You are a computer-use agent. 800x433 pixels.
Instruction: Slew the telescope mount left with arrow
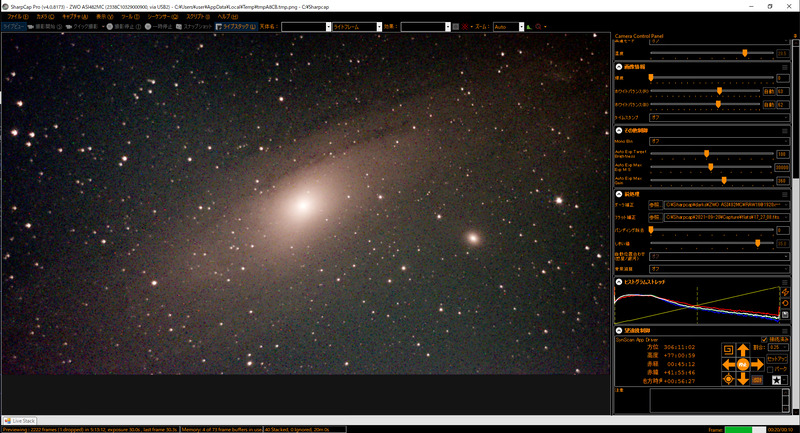(729, 365)
